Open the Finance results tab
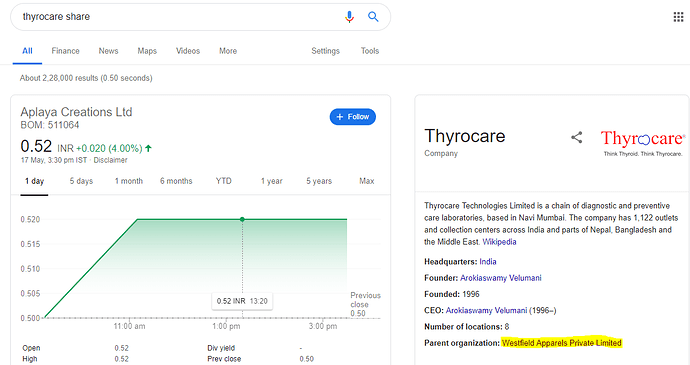Screen dimensions: 690x365 [x=65, y=51]
